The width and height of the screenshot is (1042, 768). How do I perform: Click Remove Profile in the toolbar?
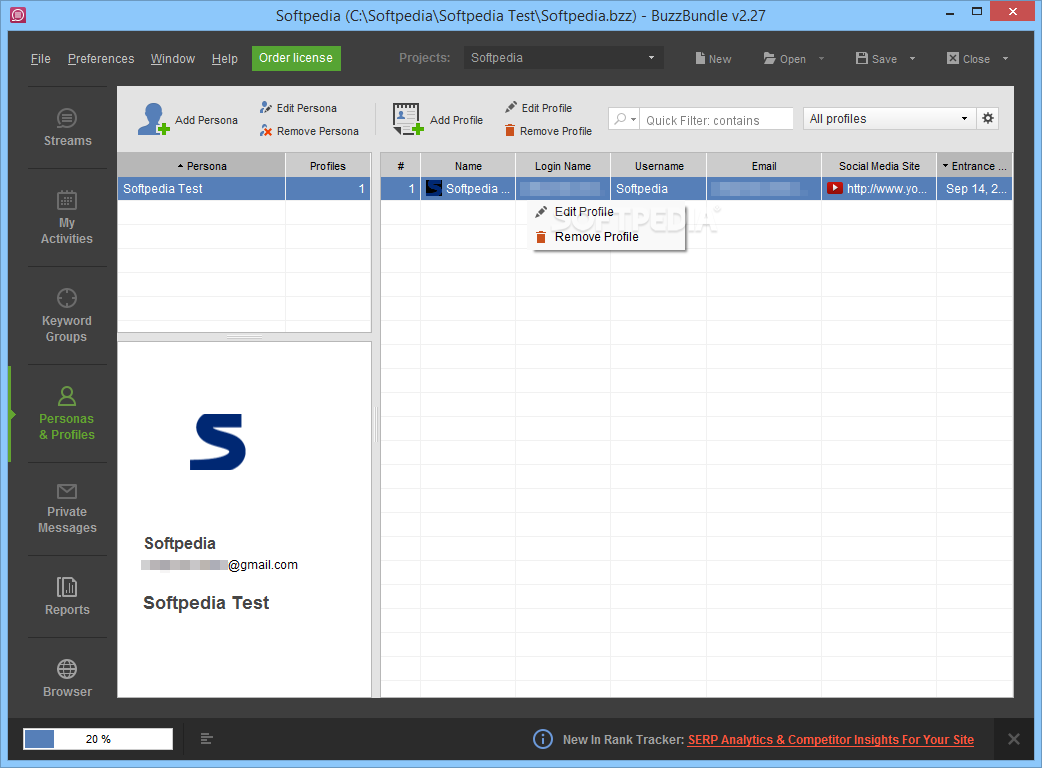pyautogui.click(x=548, y=131)
